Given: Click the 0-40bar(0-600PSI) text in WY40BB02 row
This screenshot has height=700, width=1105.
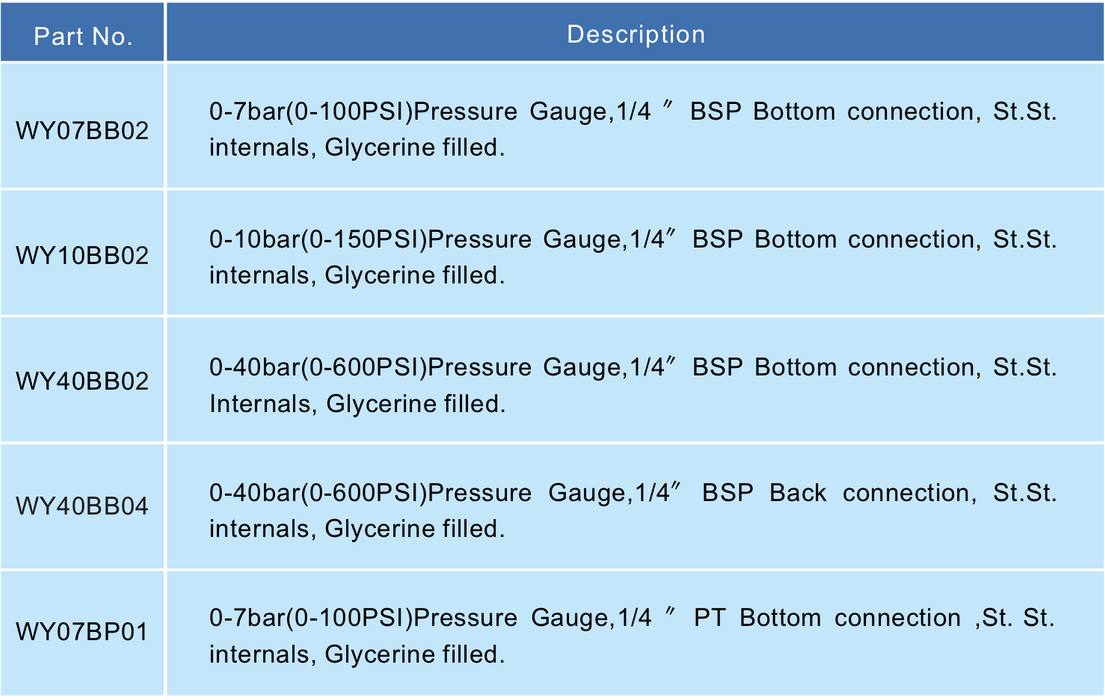Looking at the screenshot, I should coord(318,367).
